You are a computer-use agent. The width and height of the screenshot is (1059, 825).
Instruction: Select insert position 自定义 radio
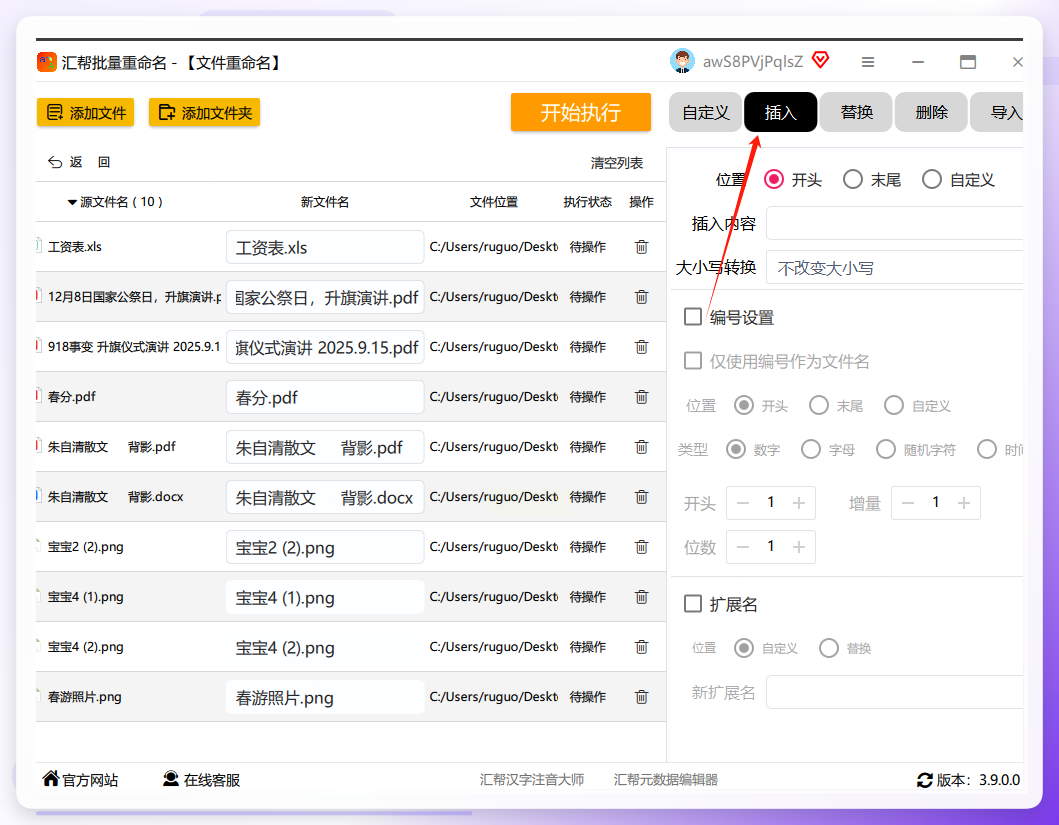pos(931,180)
